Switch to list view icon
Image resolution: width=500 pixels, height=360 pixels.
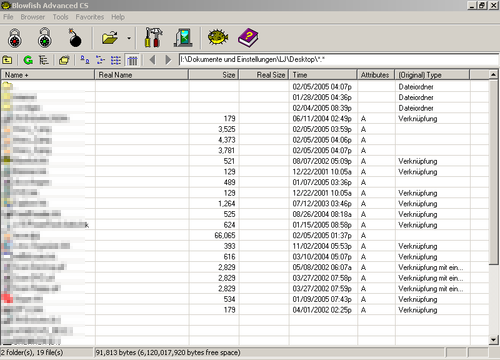pyautogui.click(x=116, y=60)
